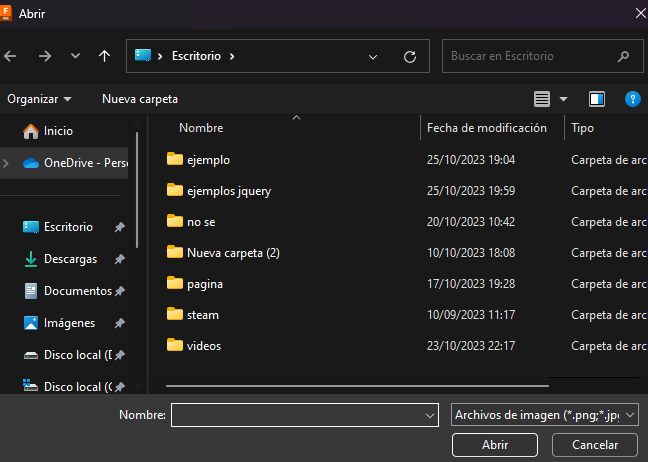
Task: Click the Cancelar button
Action: pos(595,445)
